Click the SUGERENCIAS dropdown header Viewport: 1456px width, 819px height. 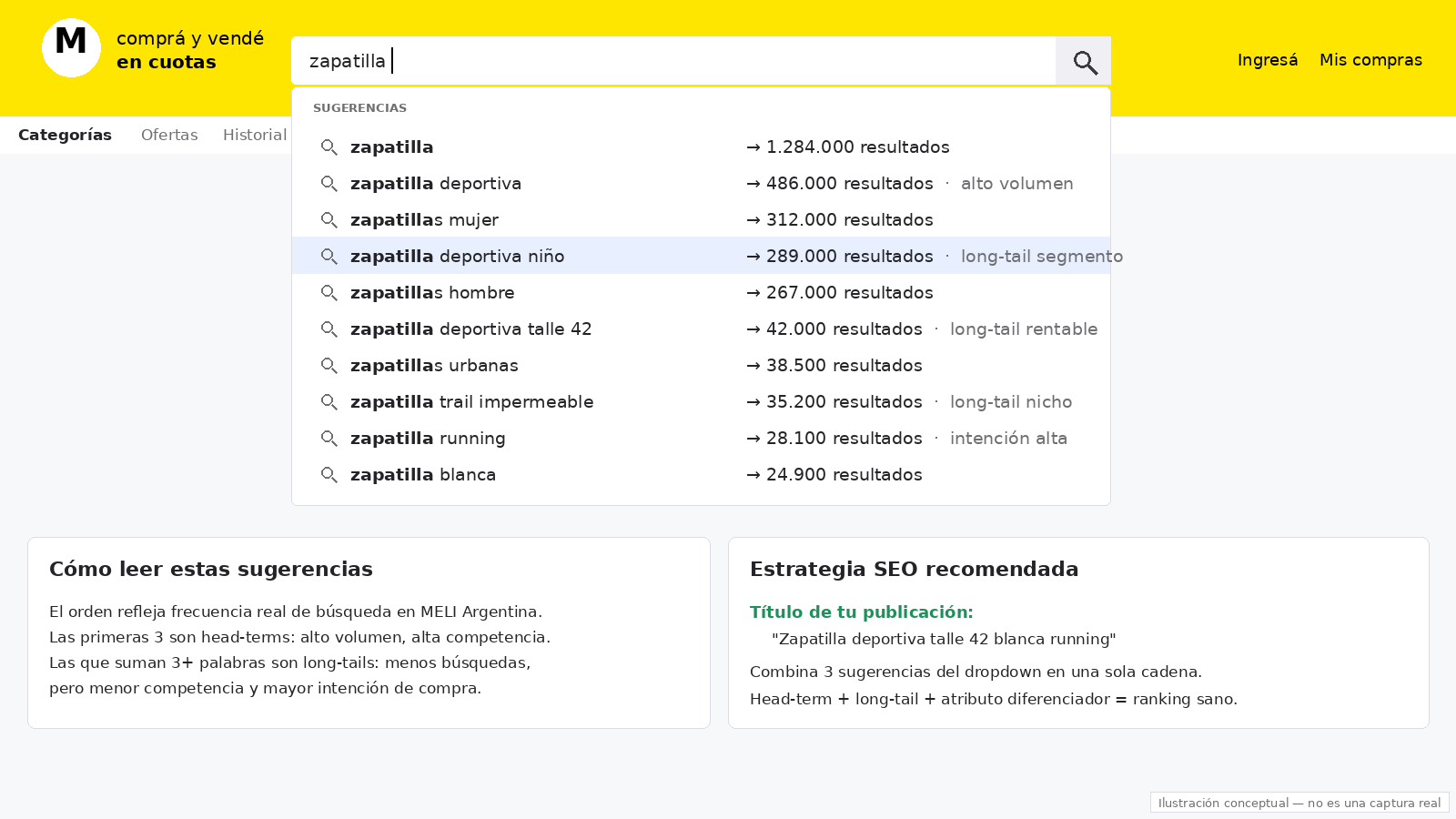click(x=359, y=107)
